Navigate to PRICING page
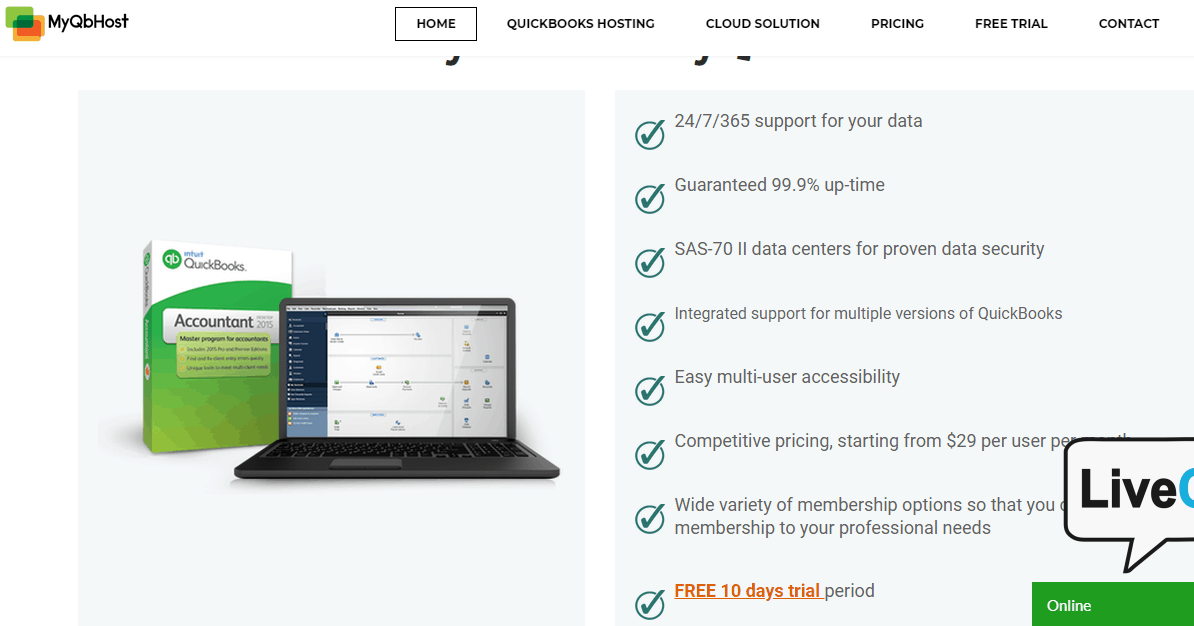 tap(897, 24)
